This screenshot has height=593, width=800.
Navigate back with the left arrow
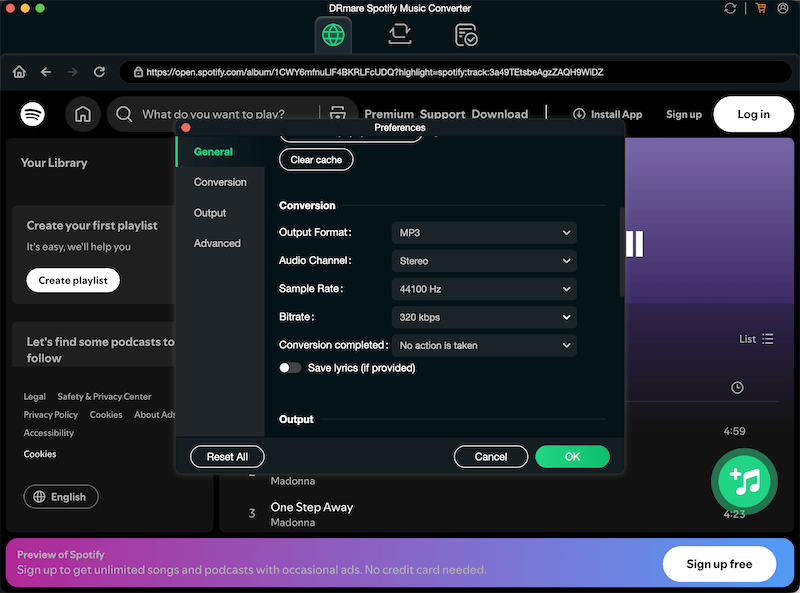(x=46, y=72)
